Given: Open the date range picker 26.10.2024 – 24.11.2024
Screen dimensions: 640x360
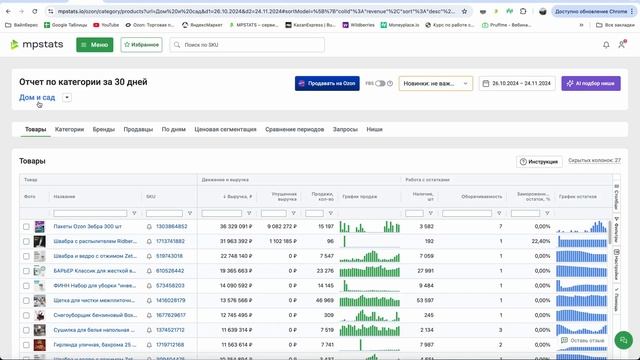Looking at the screenshot, I should (x=517, y=83).
